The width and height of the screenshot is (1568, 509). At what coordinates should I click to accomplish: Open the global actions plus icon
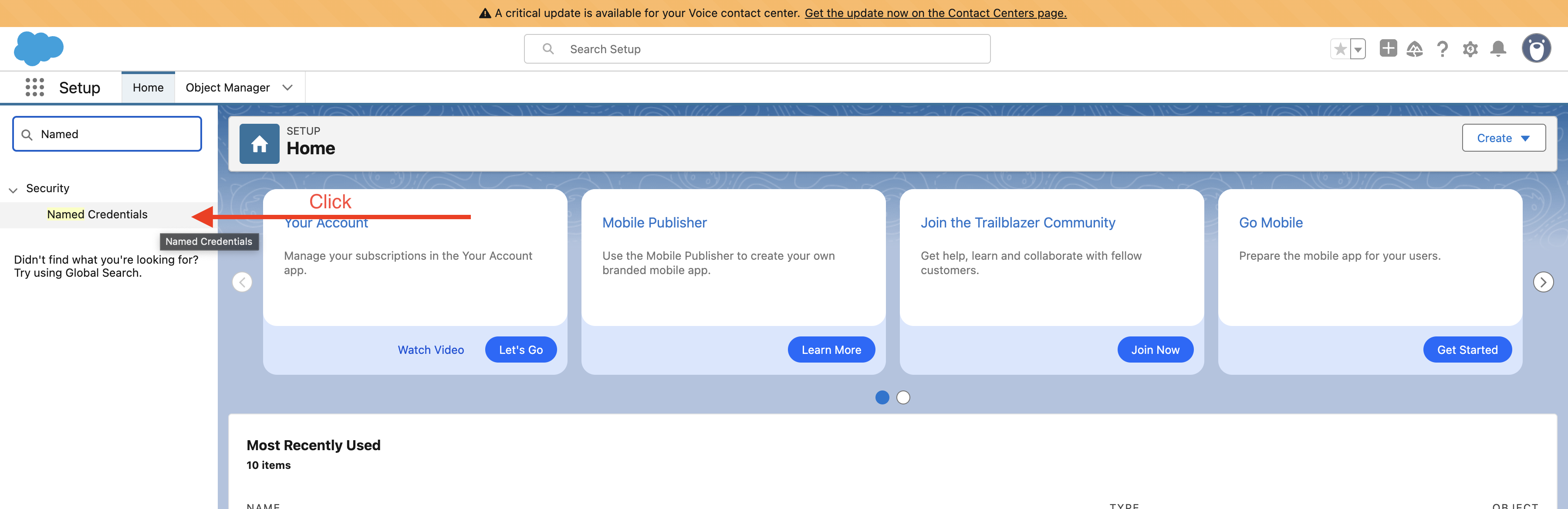pos(1388,48)
